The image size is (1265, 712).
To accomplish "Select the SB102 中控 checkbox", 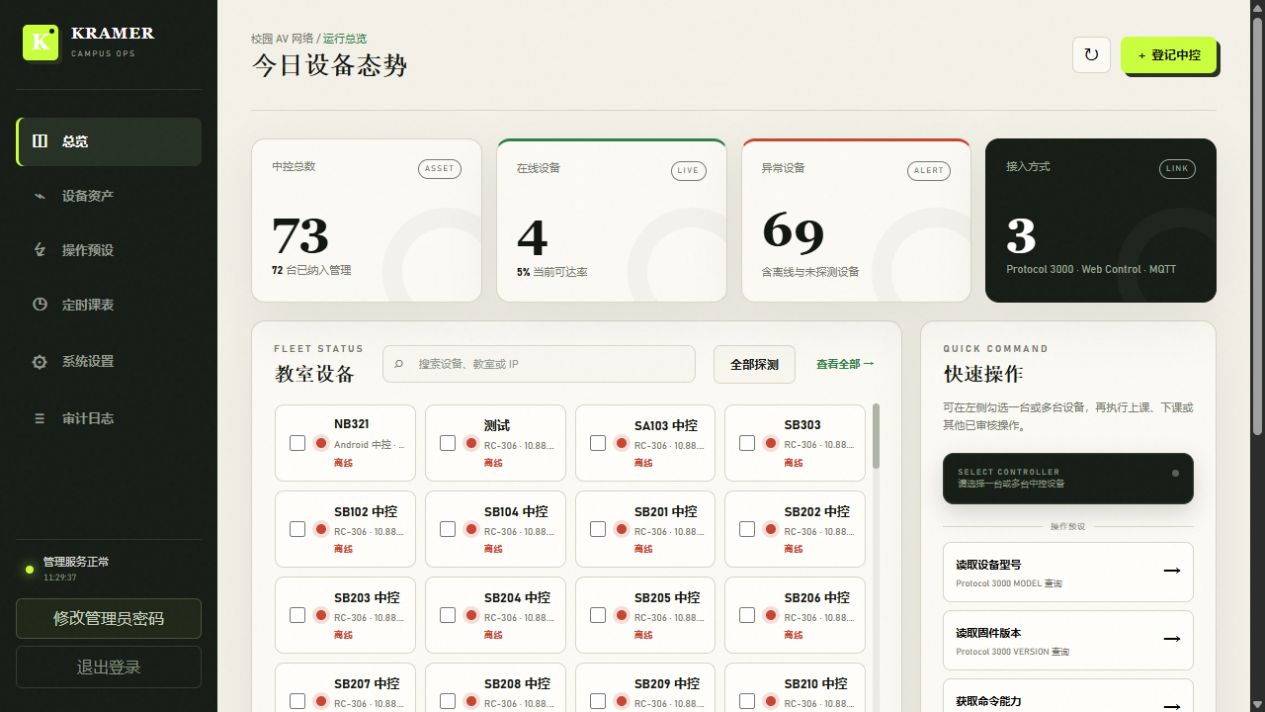I will [297, 529].
